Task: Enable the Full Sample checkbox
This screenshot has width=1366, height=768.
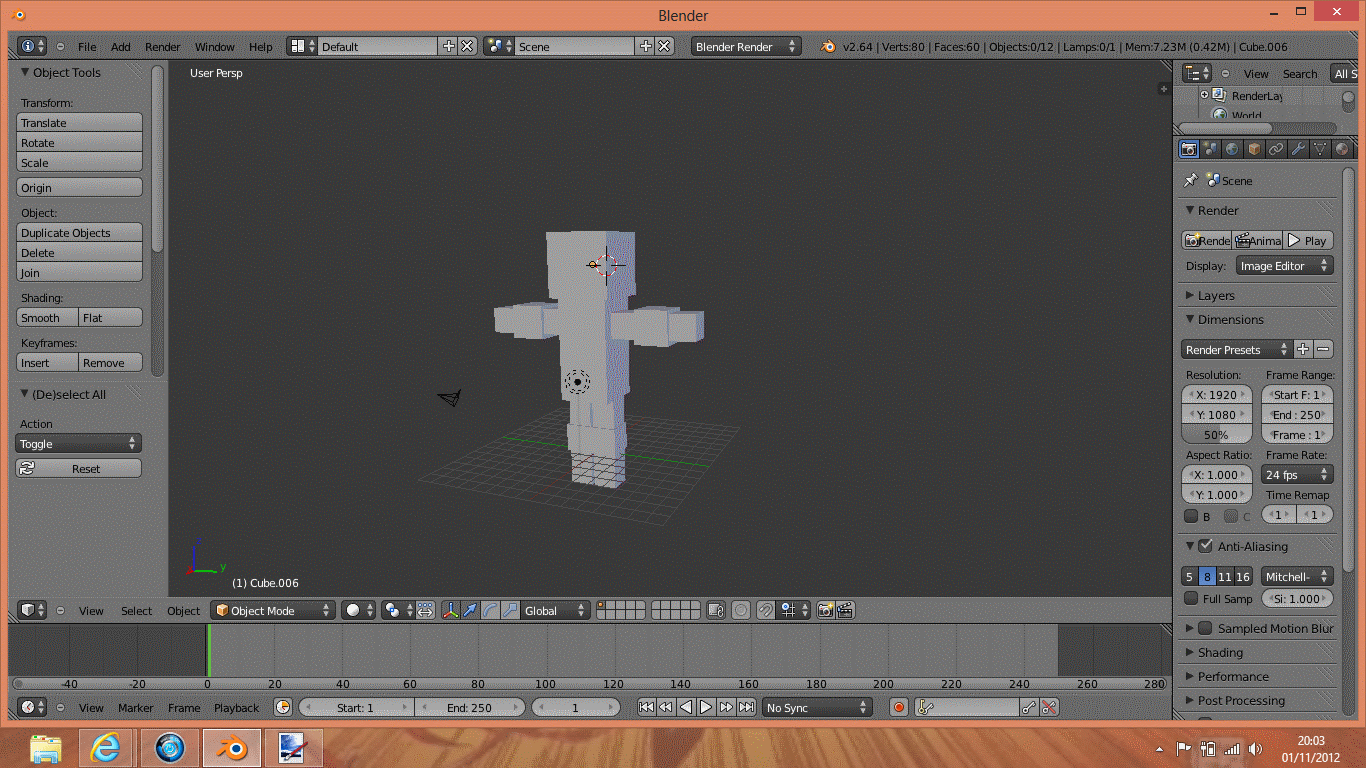Action: pos(1191,599)
